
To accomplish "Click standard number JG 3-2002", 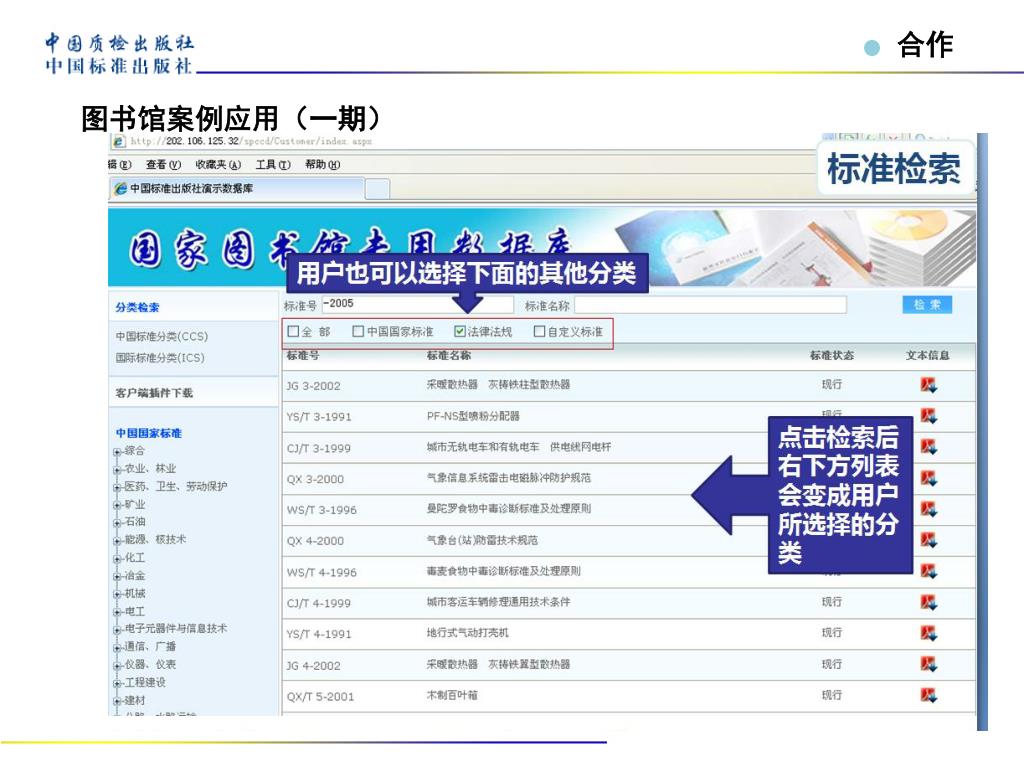I will 313,387.
